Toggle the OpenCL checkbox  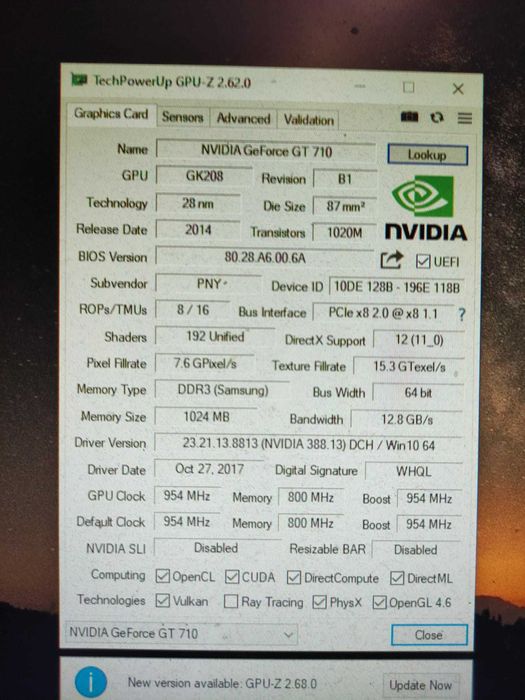[162, 576]
